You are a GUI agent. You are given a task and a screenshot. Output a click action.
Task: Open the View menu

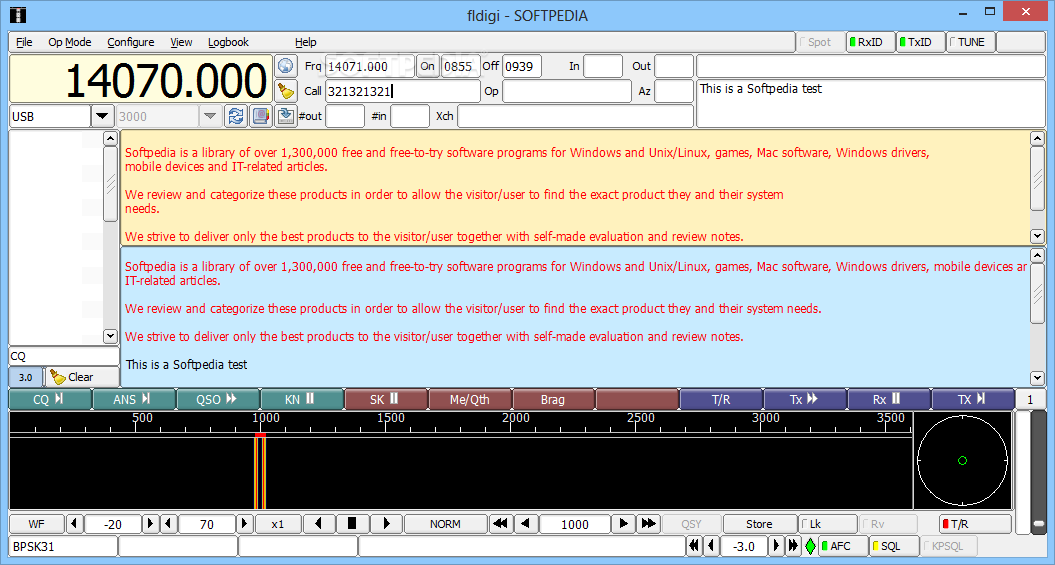click(181, 42)
